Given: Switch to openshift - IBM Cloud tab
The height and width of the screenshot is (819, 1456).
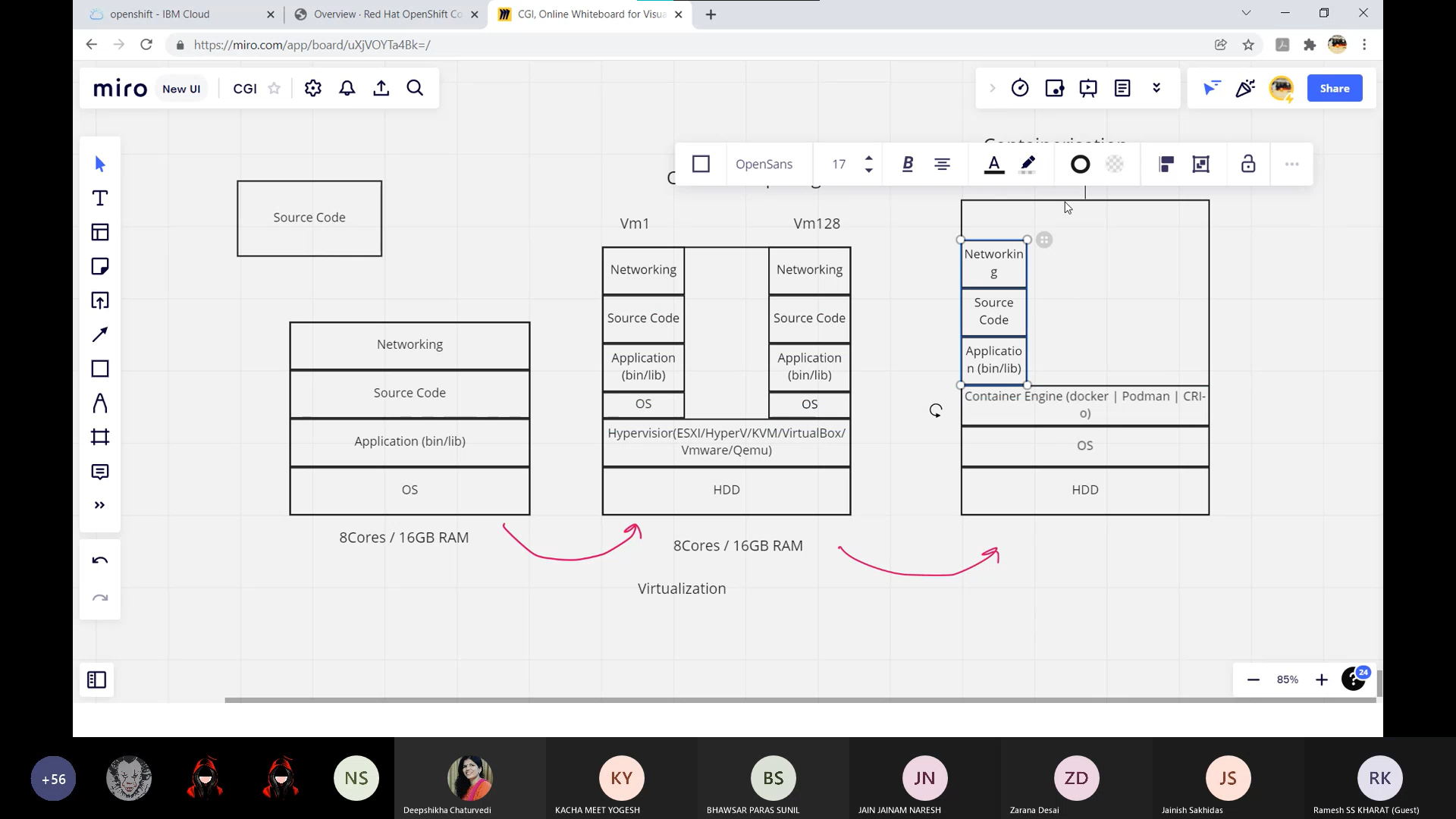Looking at the screenshot, I should (x=159, y=14).
